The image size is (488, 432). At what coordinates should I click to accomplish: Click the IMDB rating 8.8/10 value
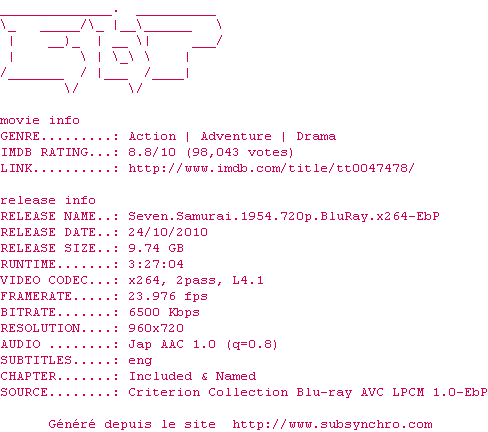pyautogui.click(x=152, y=152)
